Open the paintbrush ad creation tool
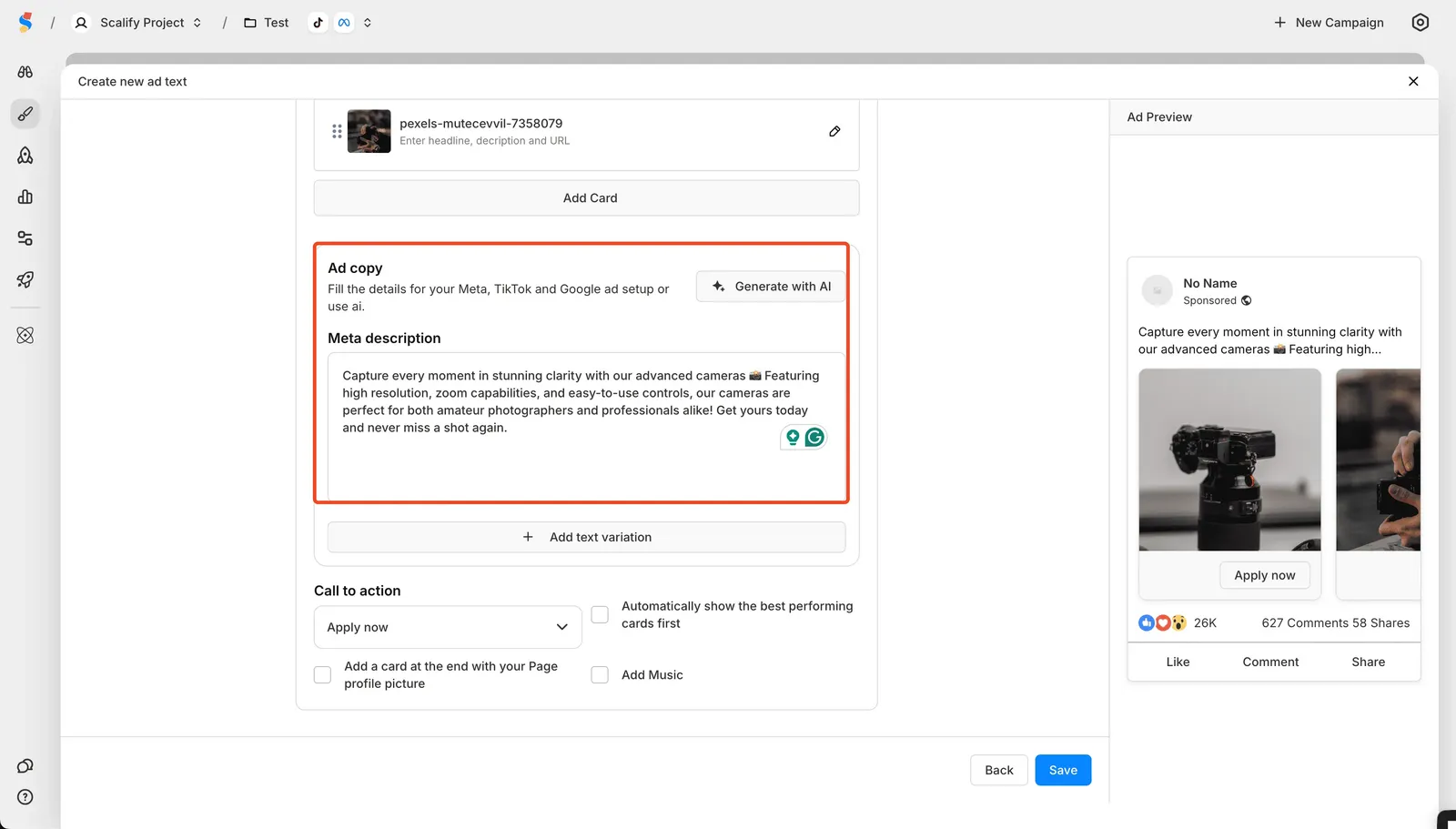The width and height of the screenshot is (1456, 829). coord(25,114)
